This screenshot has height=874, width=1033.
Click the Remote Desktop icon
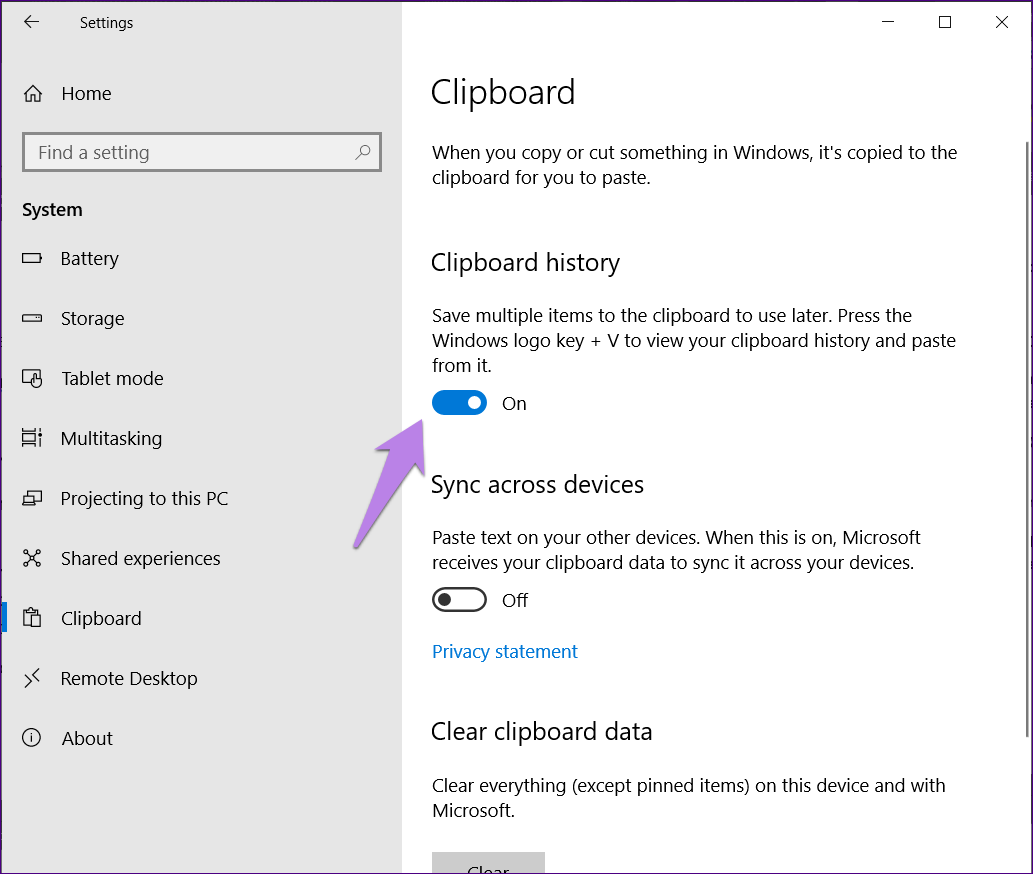[32, 678]
